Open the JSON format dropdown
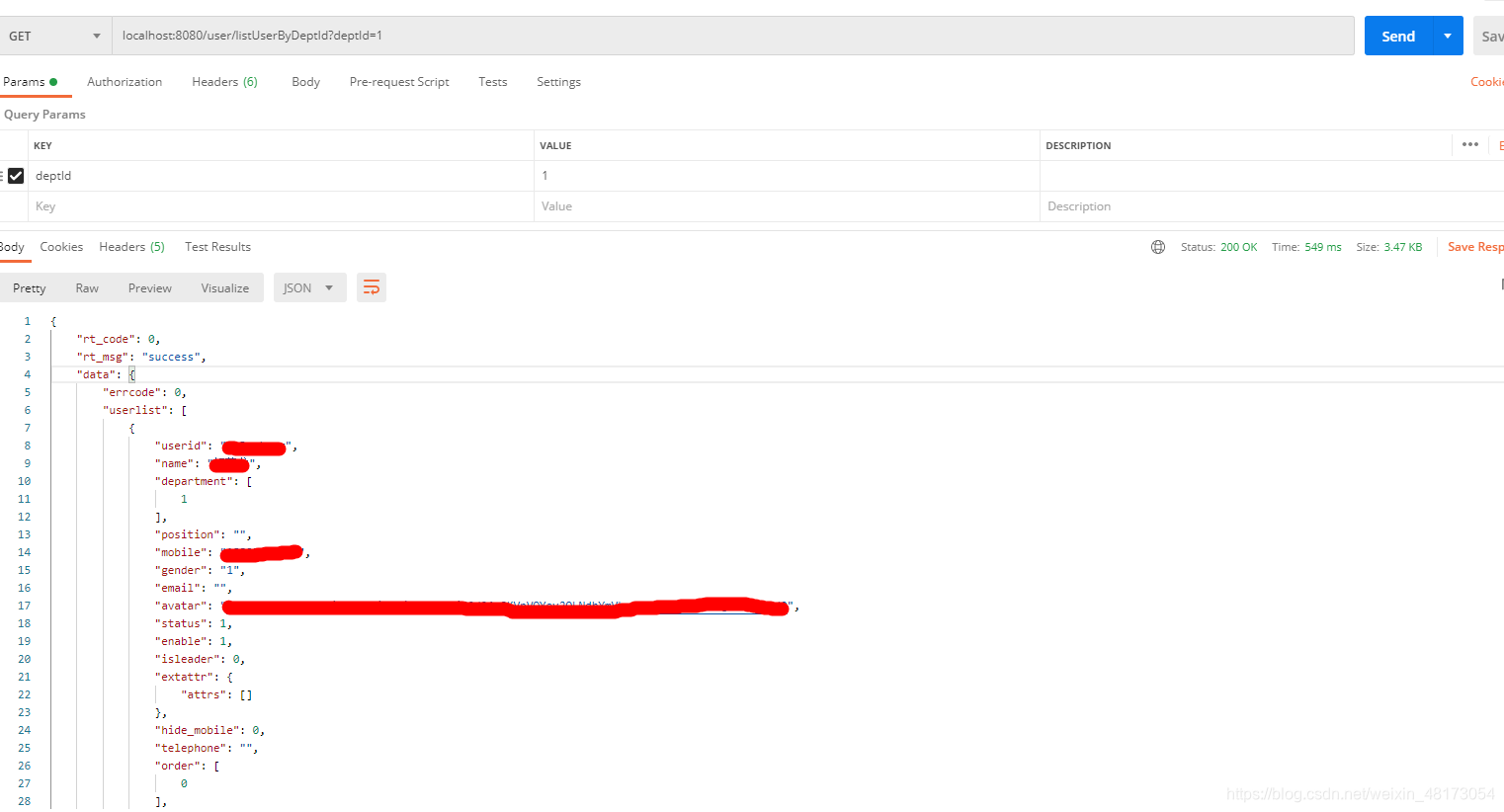 point(309,288)
